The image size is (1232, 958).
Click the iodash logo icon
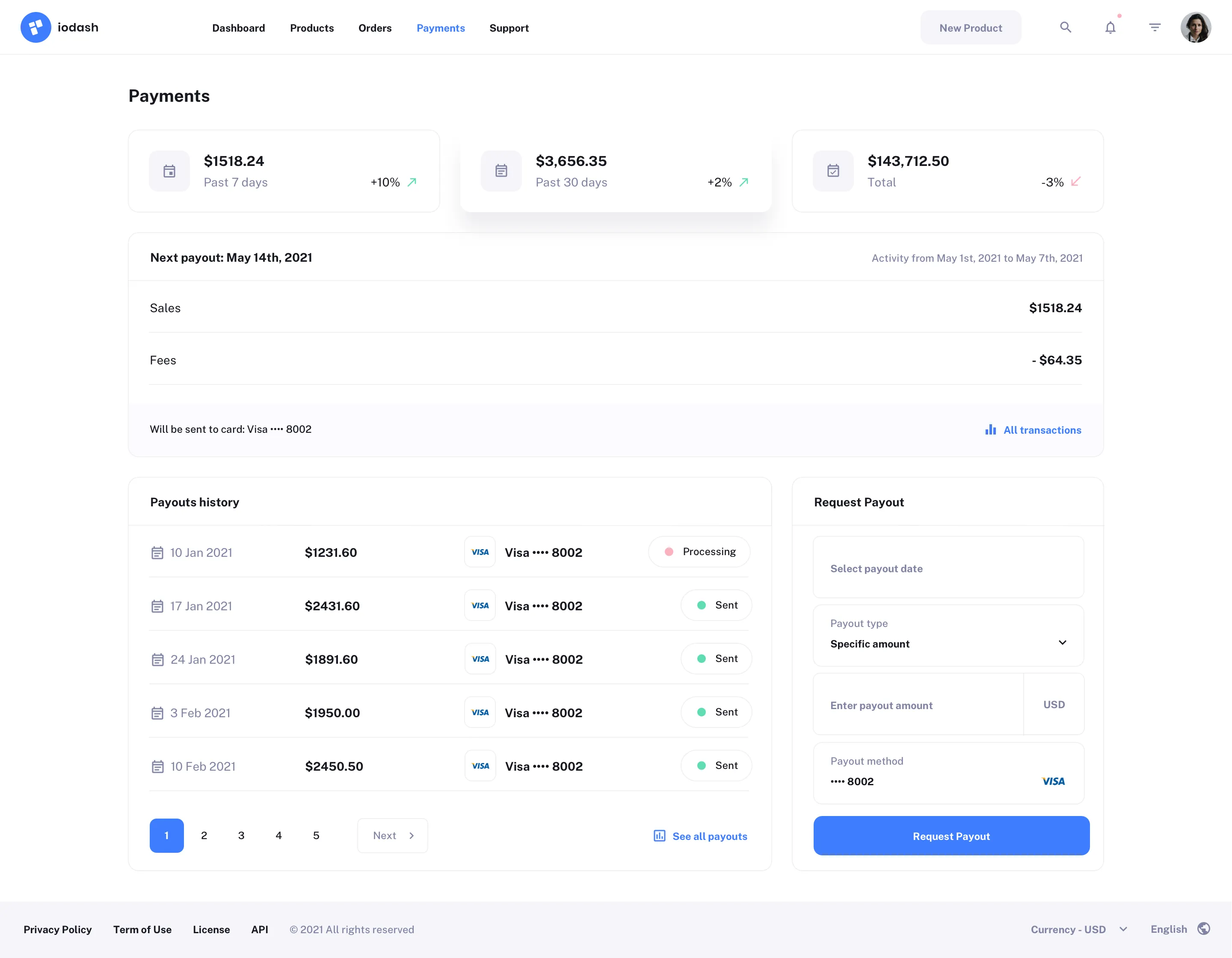(x=36, y=27)
